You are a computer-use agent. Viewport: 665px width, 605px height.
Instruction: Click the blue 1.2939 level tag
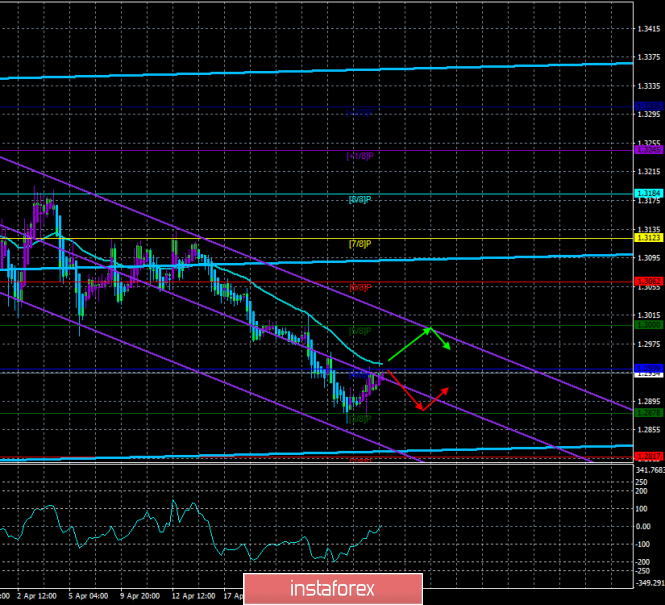[648, 368]
